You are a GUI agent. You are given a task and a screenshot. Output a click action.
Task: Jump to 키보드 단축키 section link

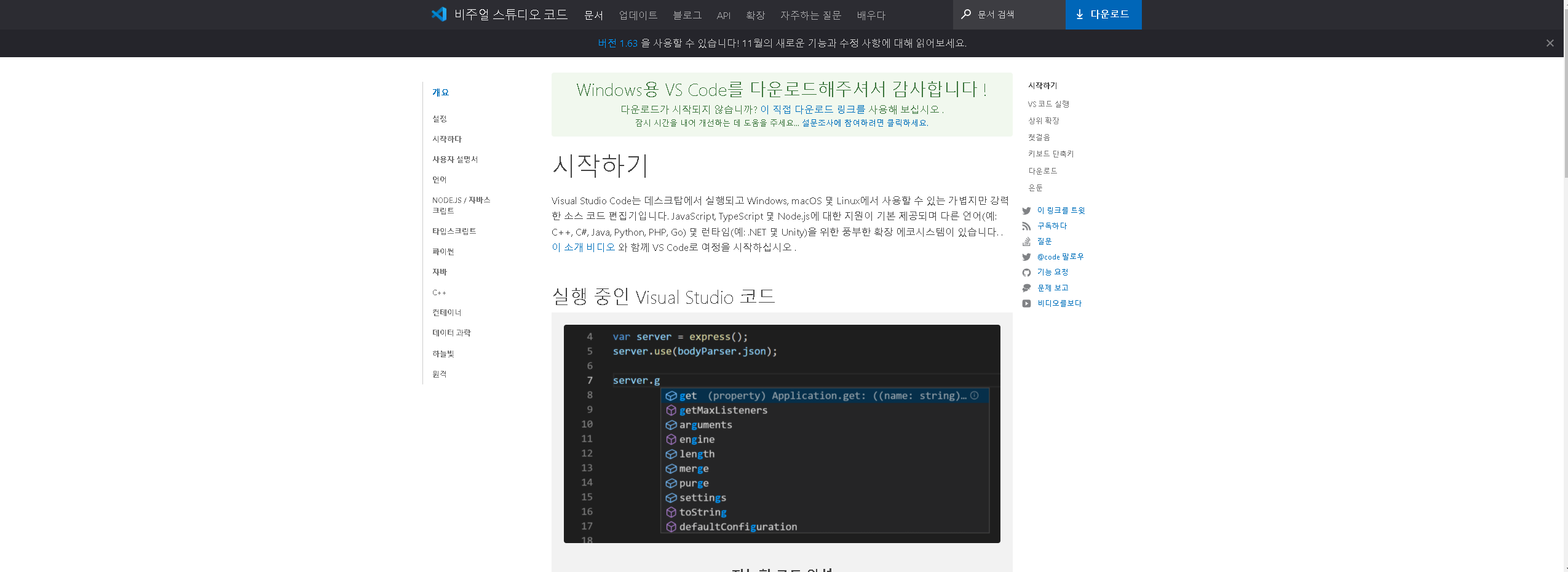(1051, 154)
